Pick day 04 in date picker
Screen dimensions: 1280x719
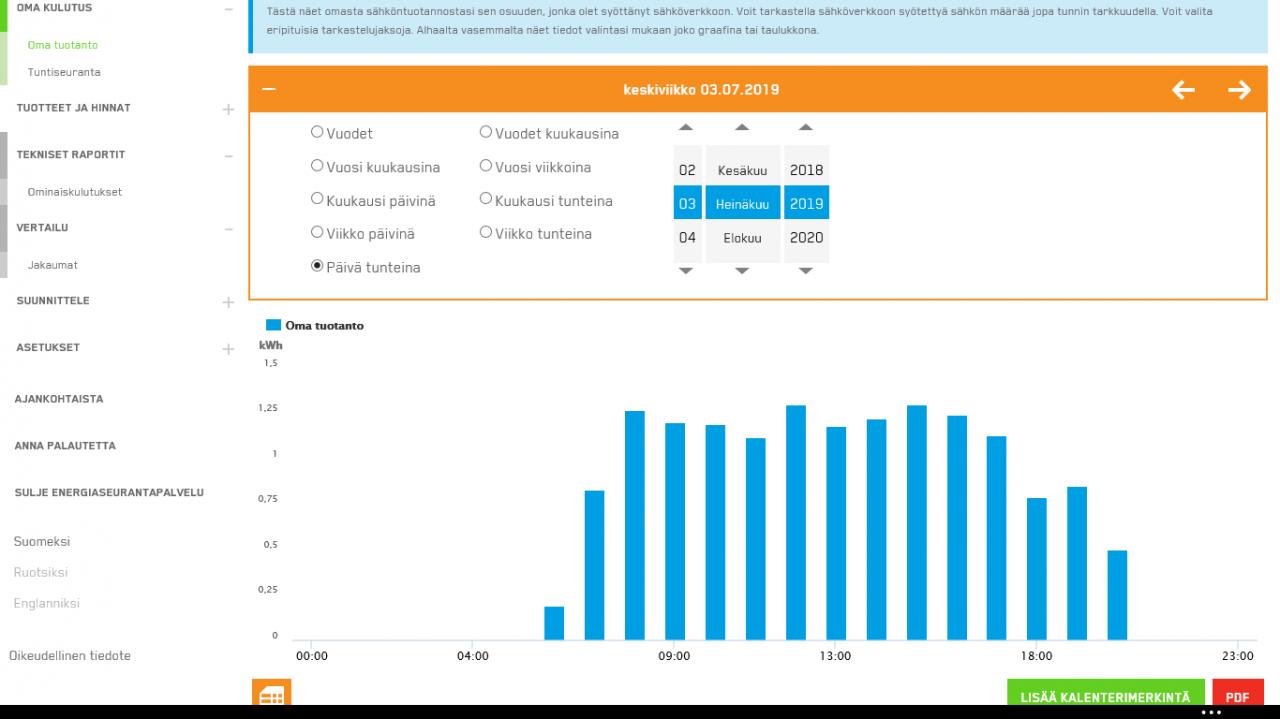[x=687, y=238]
